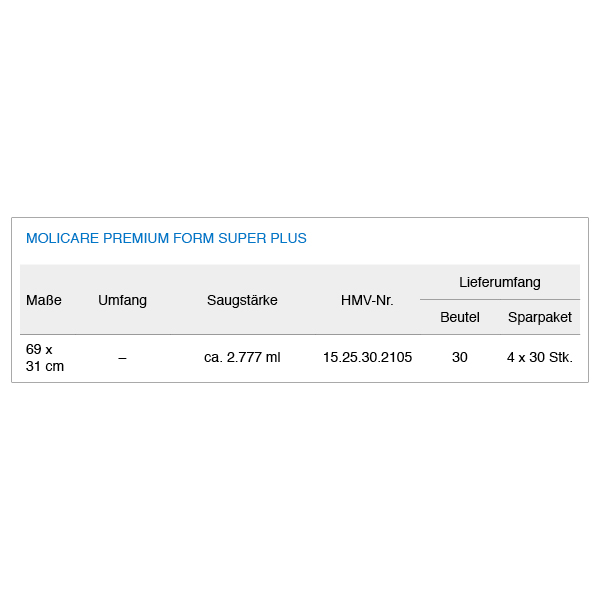
Task: Click the word PREMIUM in the title
Action: tap(136, 238)
